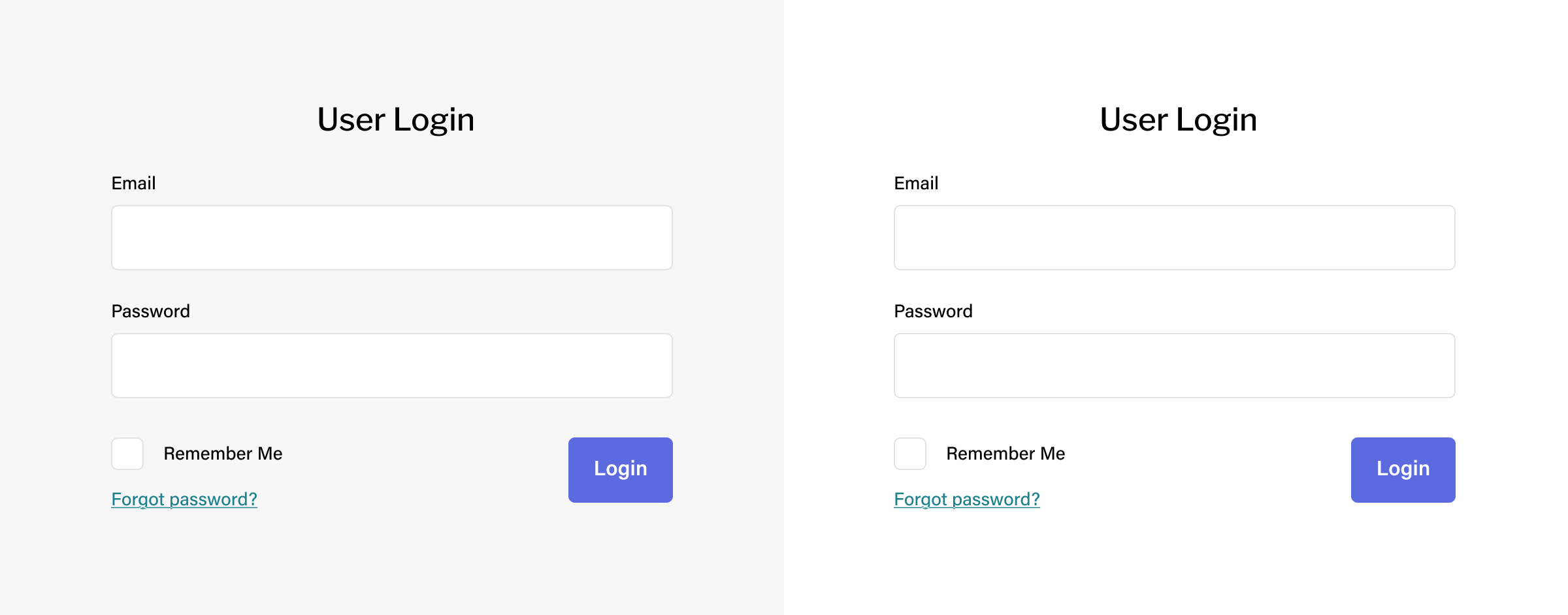Tick the Remember Me checkbox on gray form
The width and height of the screenshot is (1568, 615).
pyautogui.click(x=127, y=454)
